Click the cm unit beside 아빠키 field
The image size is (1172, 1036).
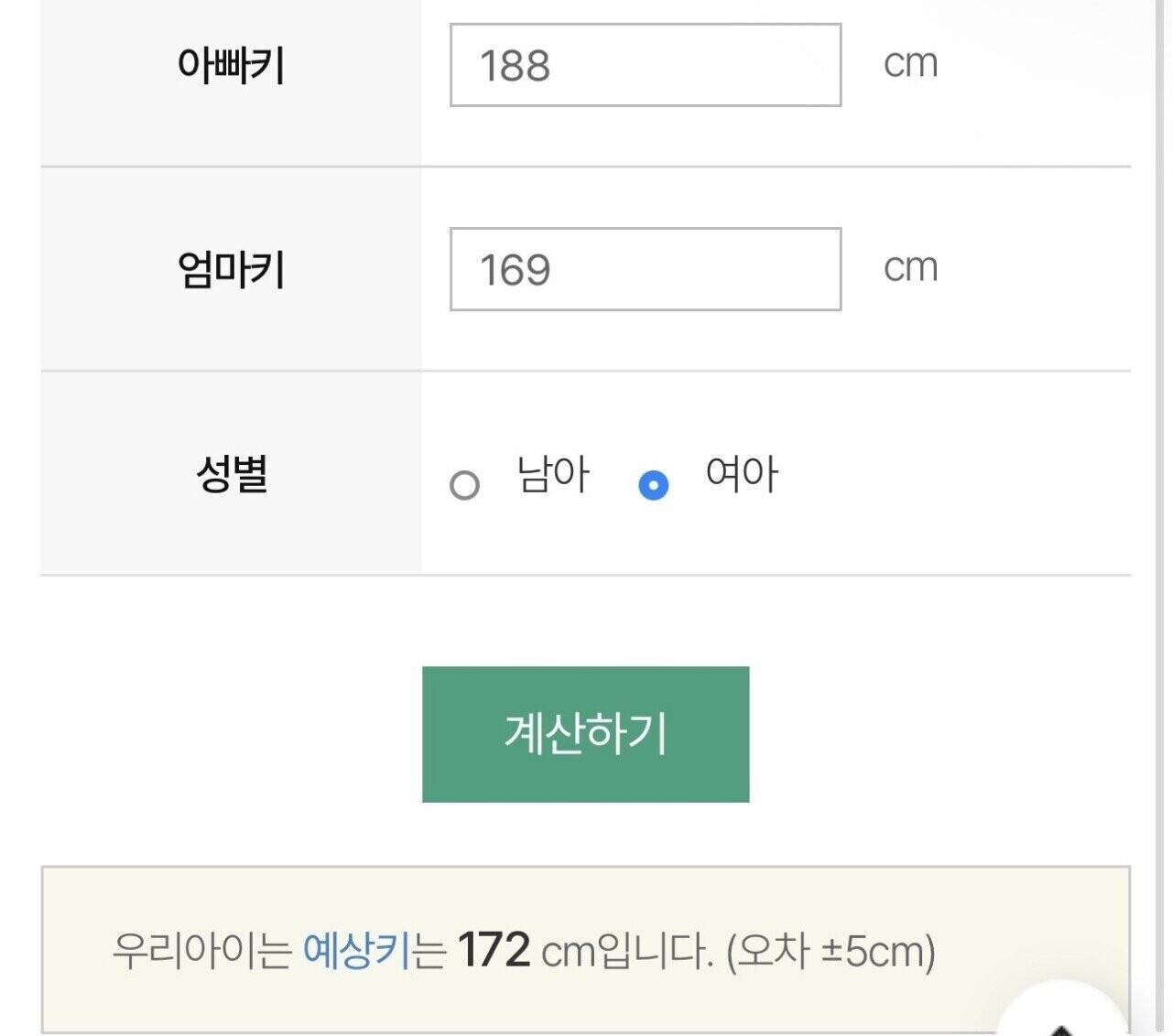(x=910, y=64)
